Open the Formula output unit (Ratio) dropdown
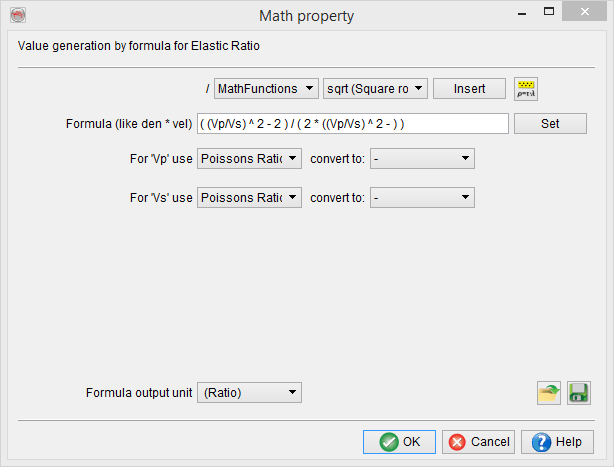This screenshot has height=467, width=614. point(249,393)
